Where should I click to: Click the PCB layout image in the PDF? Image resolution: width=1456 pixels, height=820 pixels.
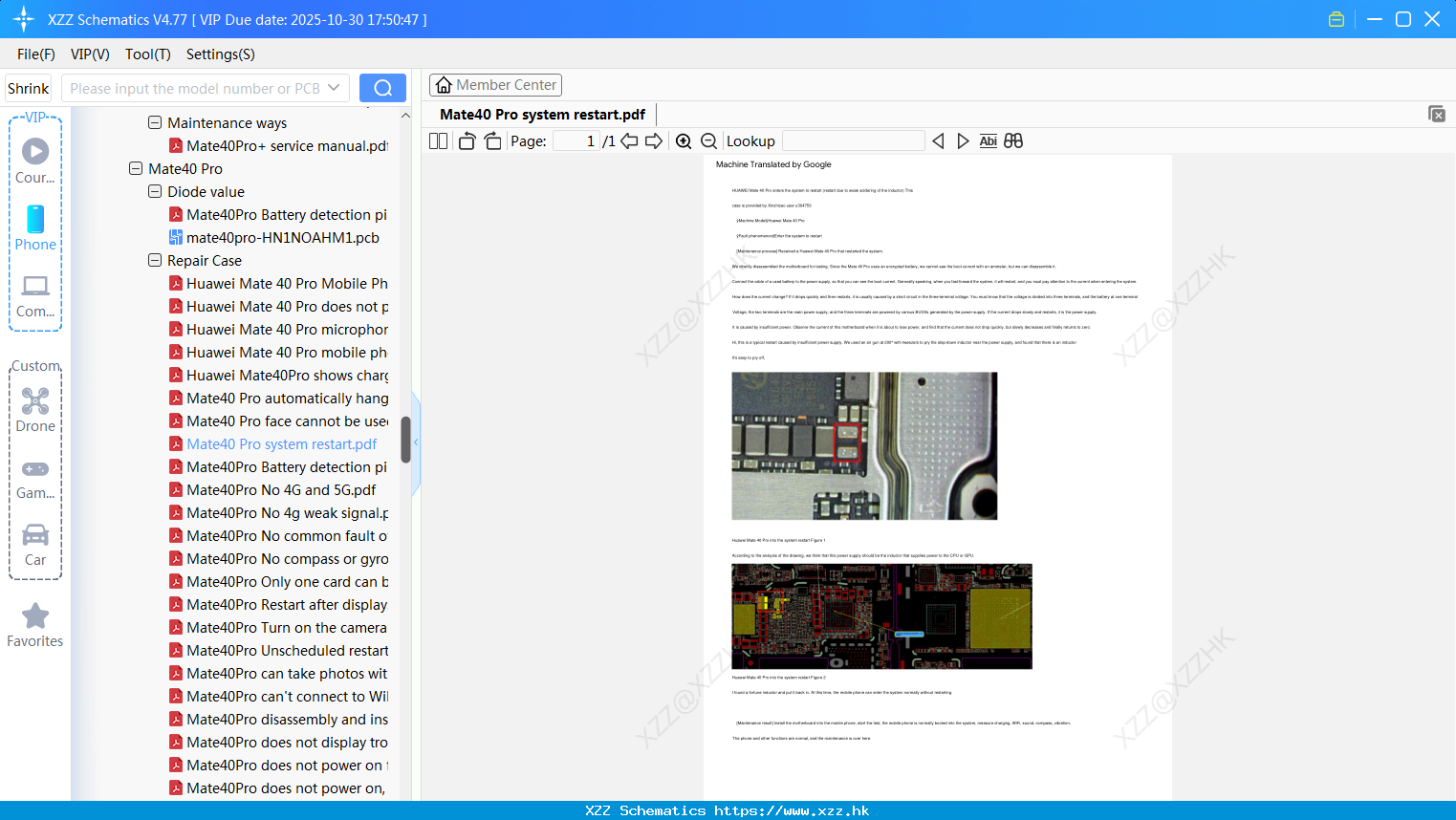tap(881, 616)
